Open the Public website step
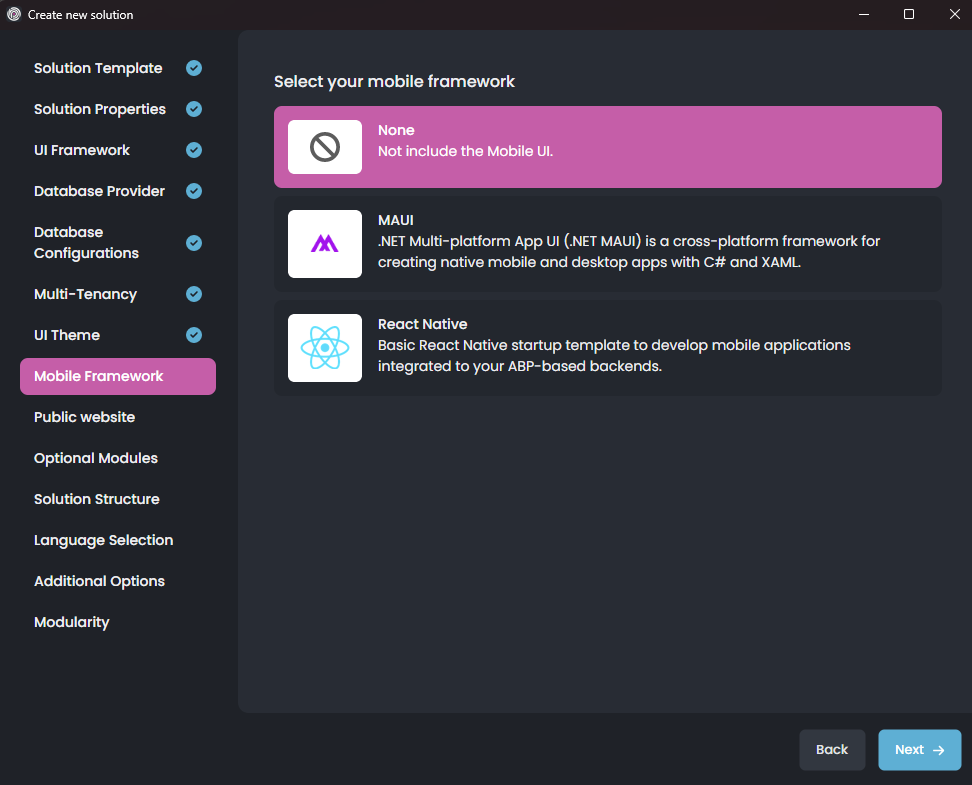 pos(84,417)
